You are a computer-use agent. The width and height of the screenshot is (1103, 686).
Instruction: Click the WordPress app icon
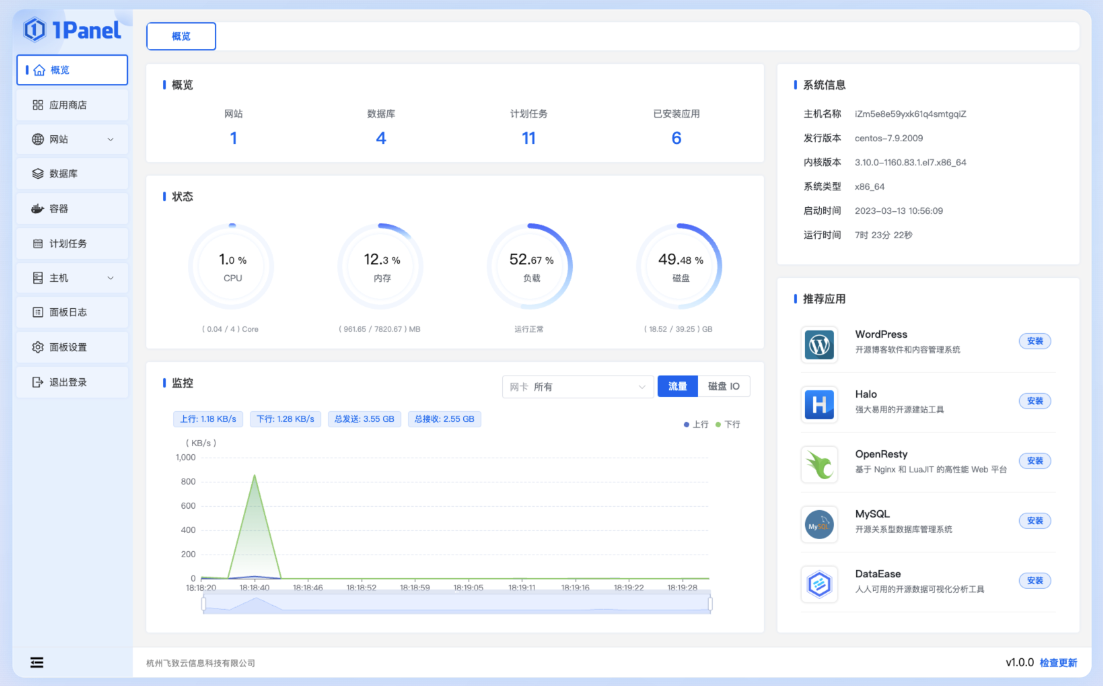(819, 345)
